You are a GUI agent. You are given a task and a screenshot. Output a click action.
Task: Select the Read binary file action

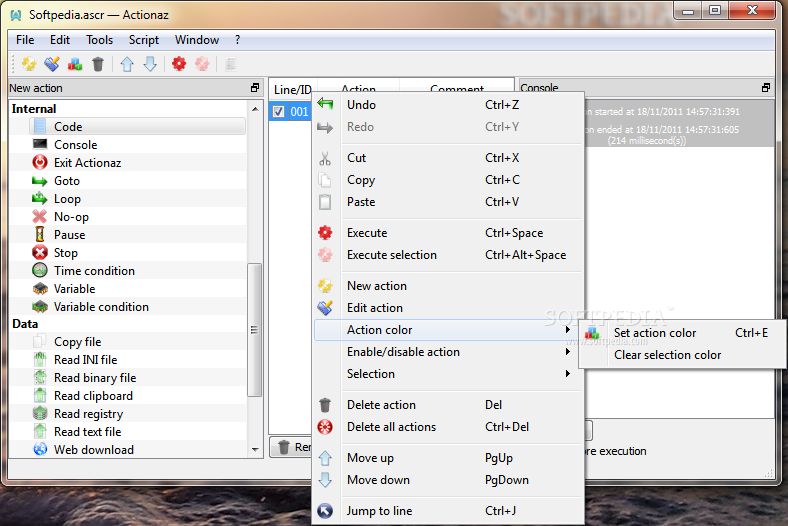137,378
